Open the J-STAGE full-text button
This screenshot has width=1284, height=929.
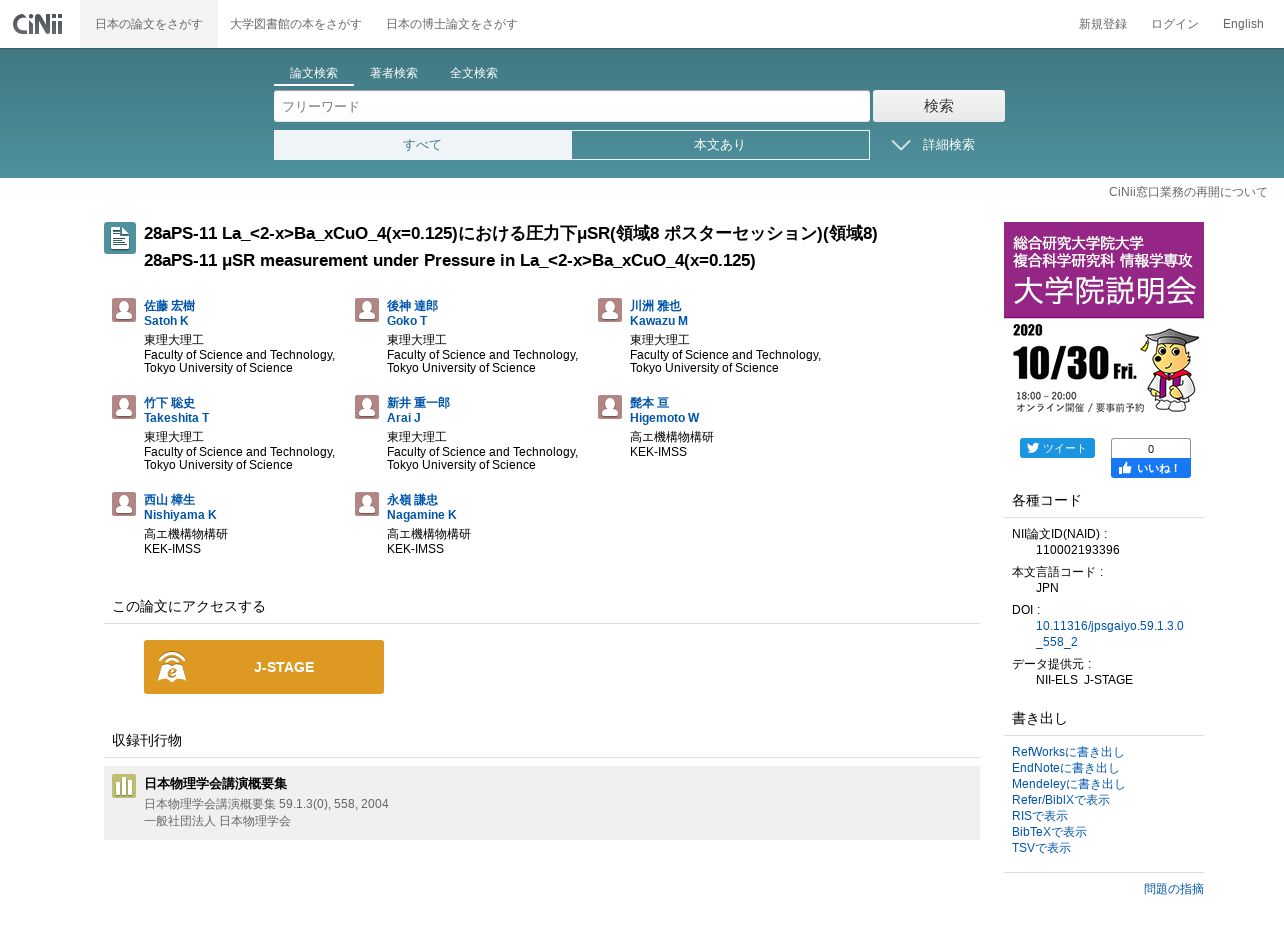[x=264, y=667]
